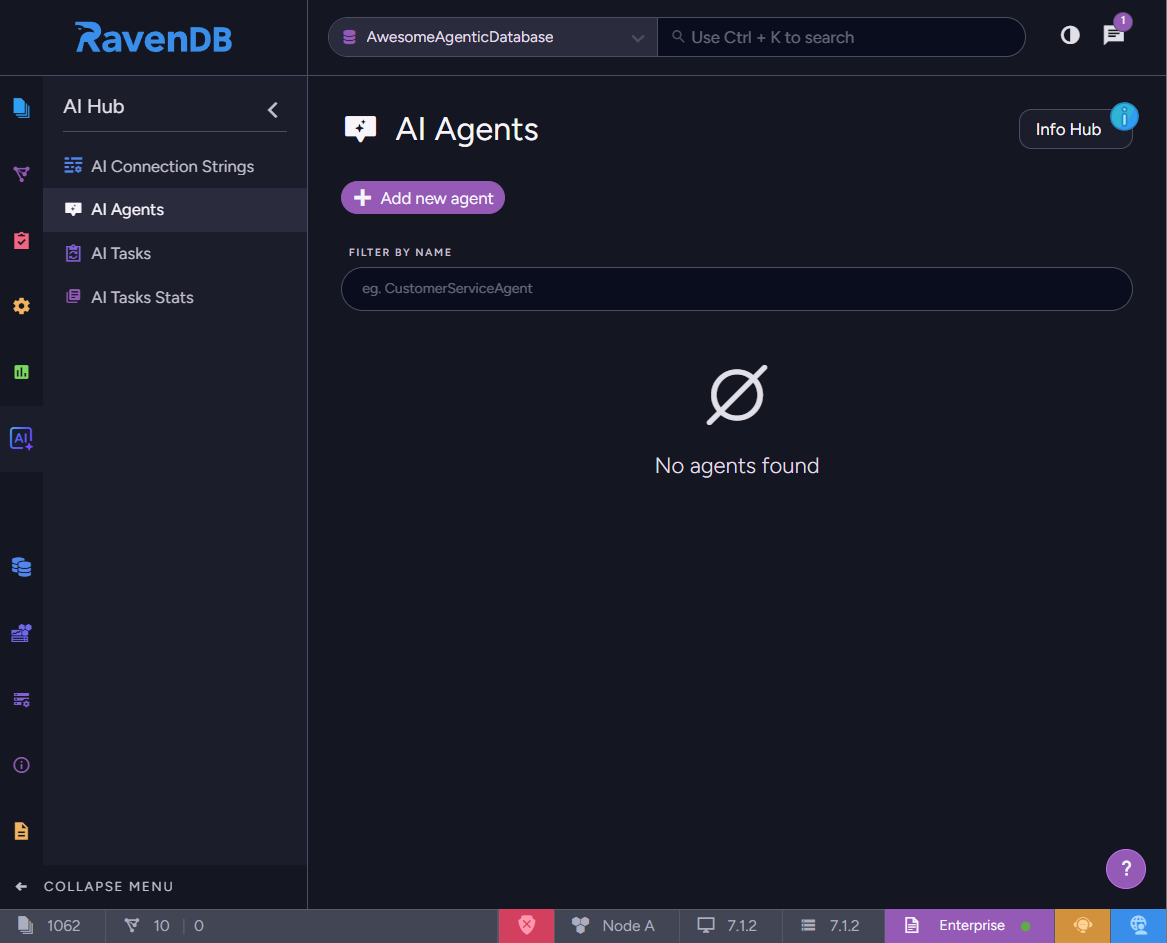This screenshot has width=1167, height=943.
Task: Open the Documents section in the sidebar
Action: 21,108
